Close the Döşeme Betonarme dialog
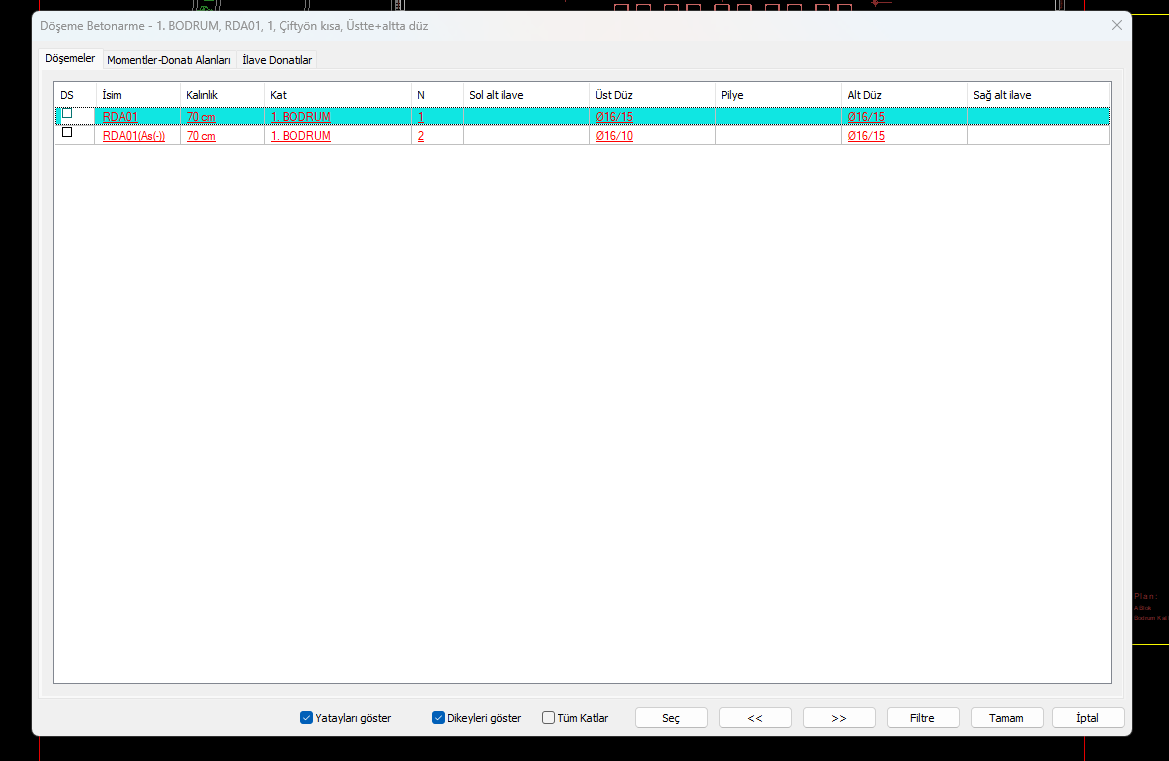 pyautogui.click(x=1117, y=25)
